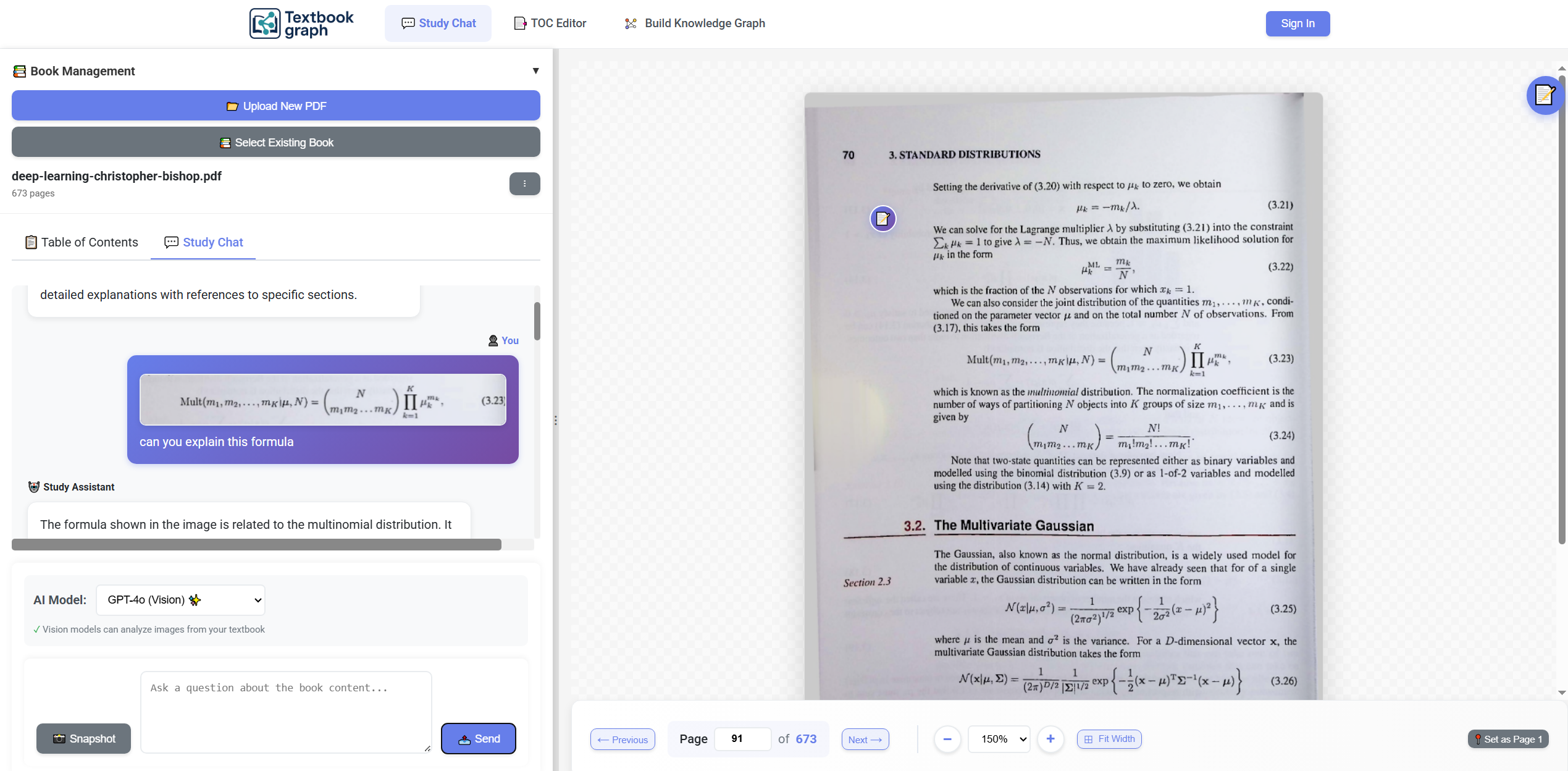Click the question text box

tap(286, 712)
